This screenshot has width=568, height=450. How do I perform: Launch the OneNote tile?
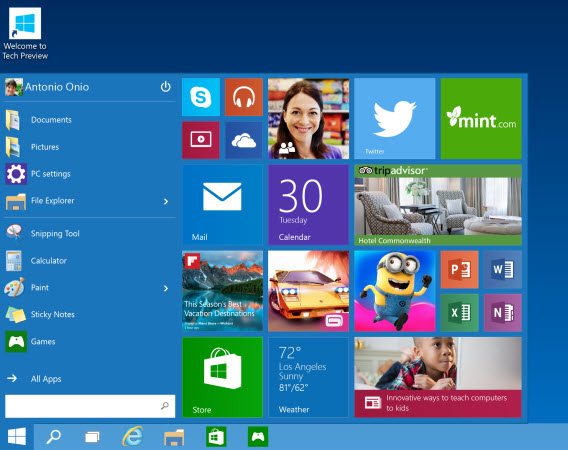click(503, 313)
